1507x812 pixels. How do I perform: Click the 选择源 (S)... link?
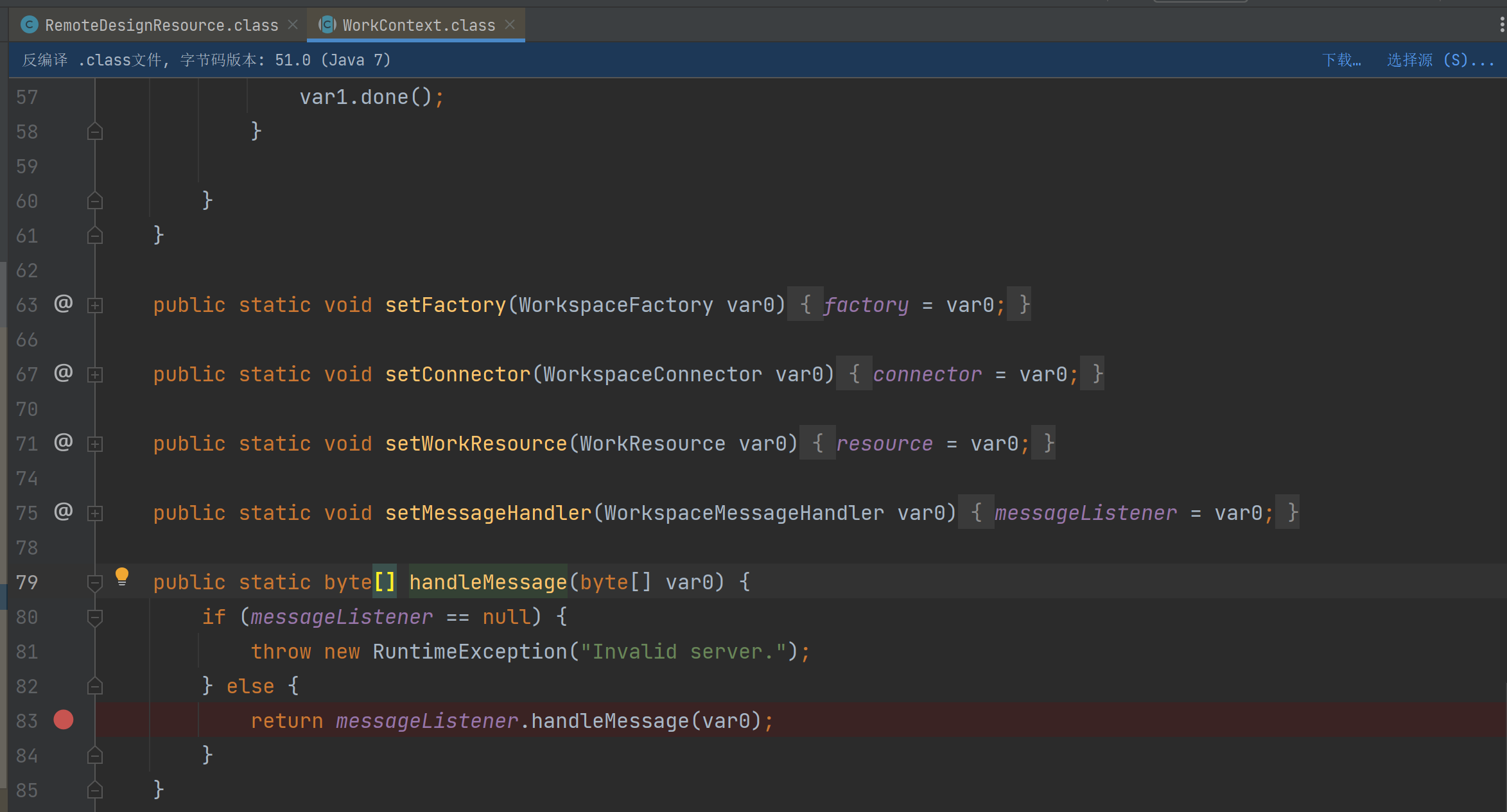coord(1440,60)
